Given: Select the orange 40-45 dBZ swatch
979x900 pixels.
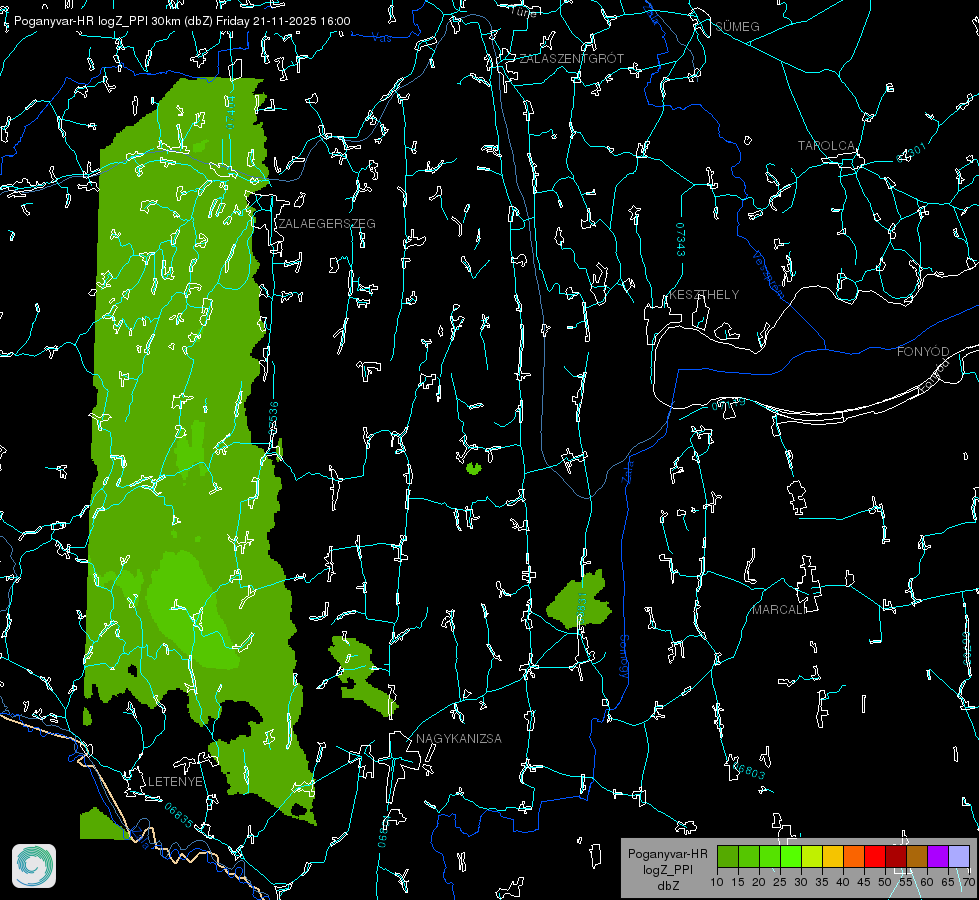Looking at the screenshot, I should [854, 856].
